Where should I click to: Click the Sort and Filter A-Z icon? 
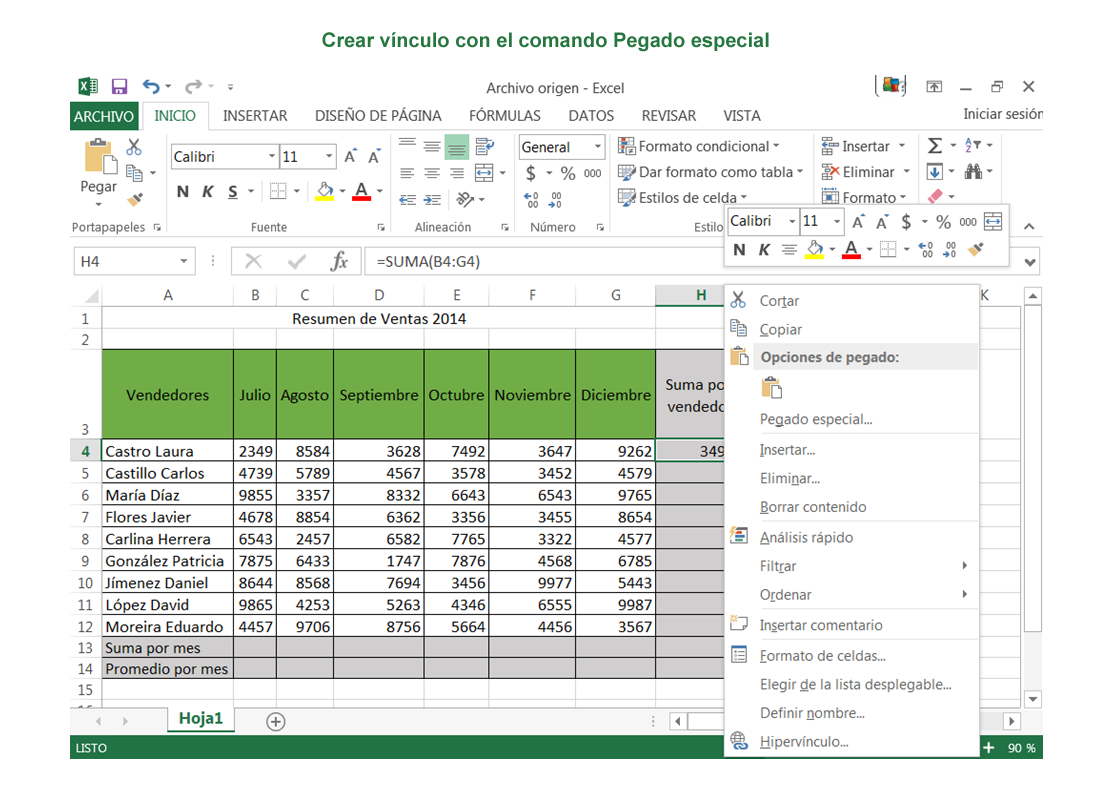[x=973, y=145]
